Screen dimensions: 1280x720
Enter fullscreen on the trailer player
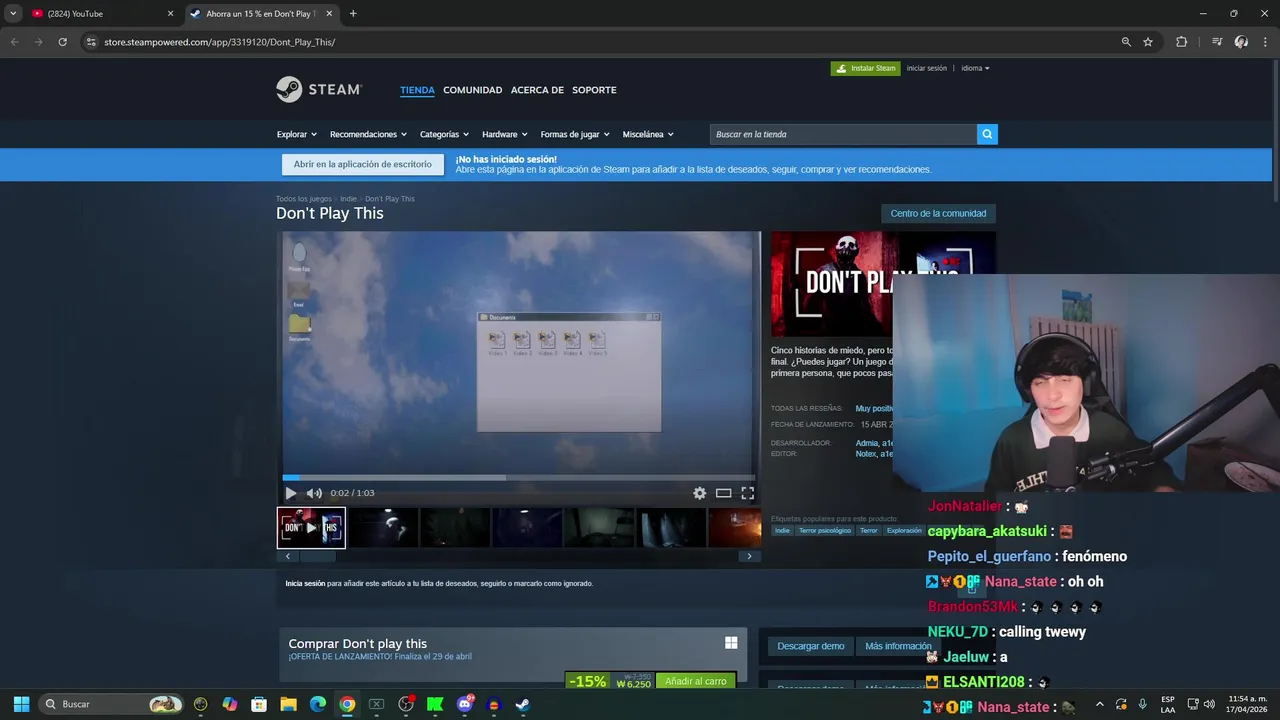pos(747,493)
